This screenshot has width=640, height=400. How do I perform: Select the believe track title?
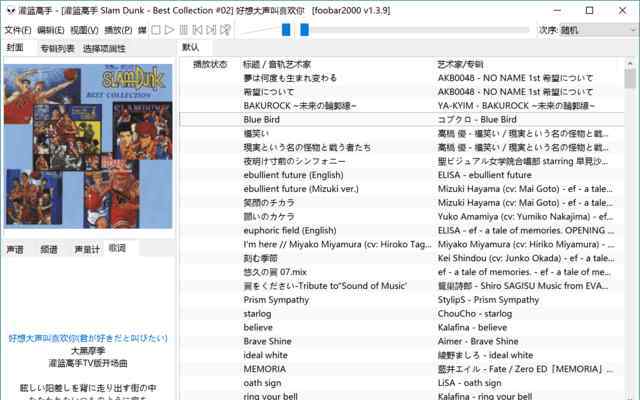coord(258,328)
